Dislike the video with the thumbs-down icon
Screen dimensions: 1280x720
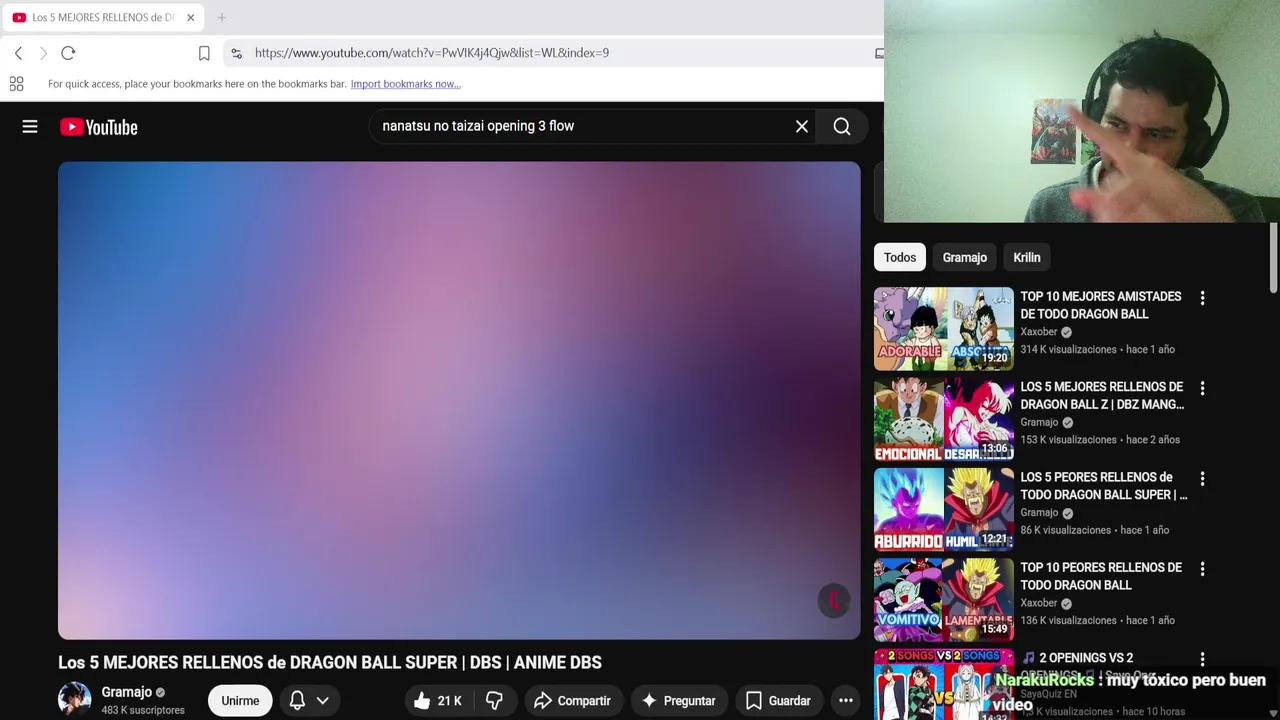pos(494,701)
